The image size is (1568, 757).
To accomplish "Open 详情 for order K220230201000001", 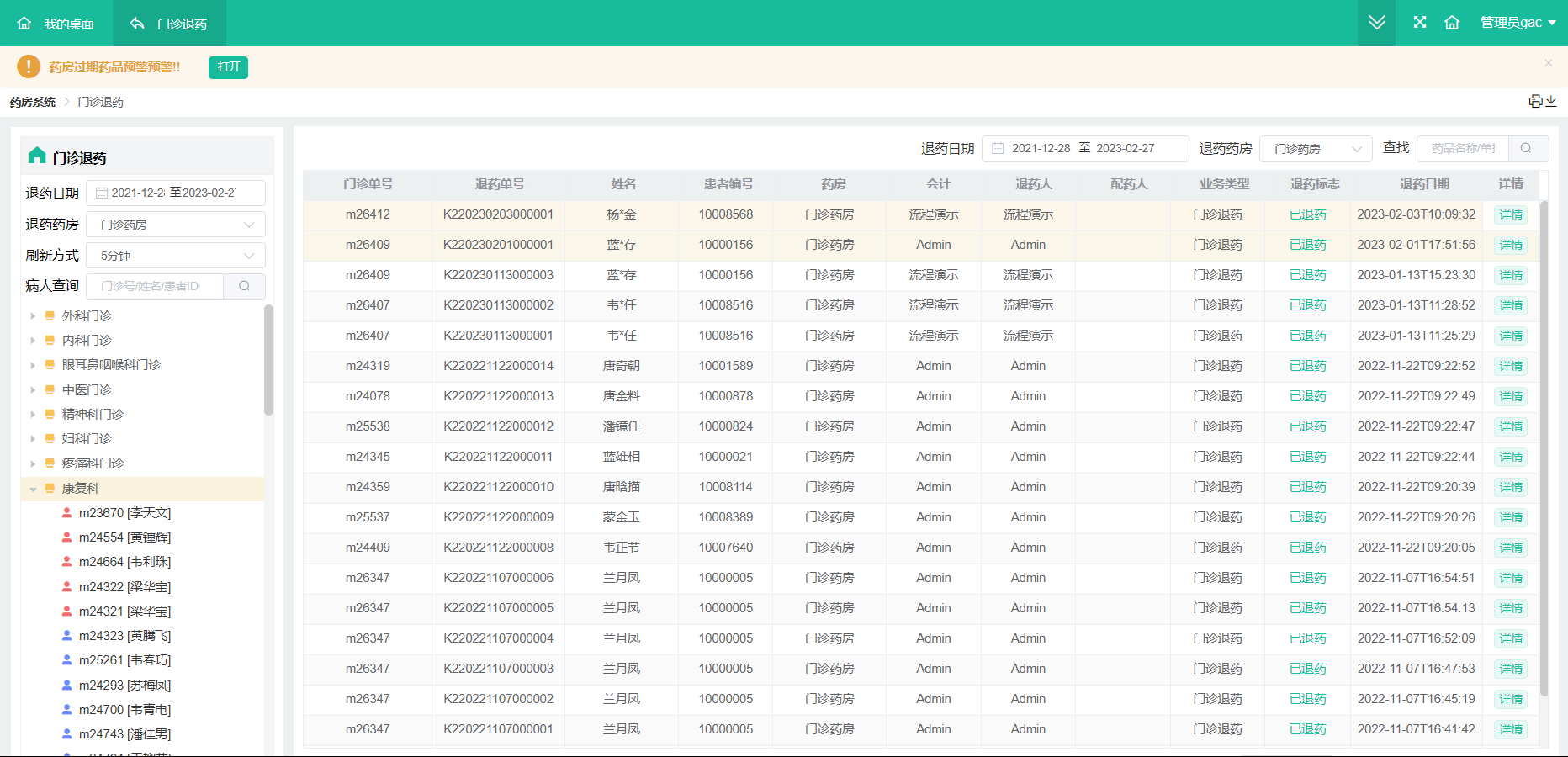I will point(1511,245).
